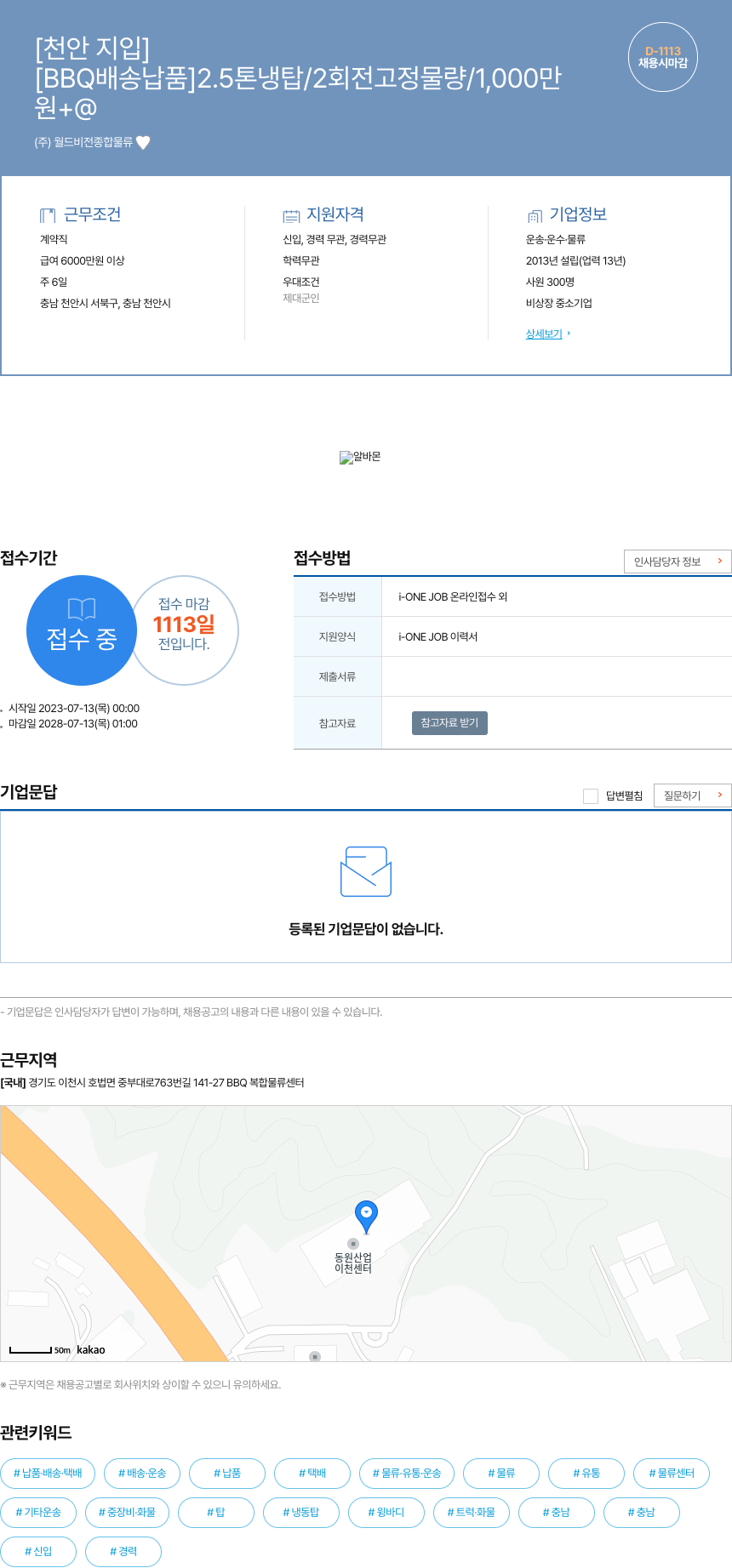732x1568 pixels.
Task: Click the envelope icon in 기업문답
Action: point(366,871)
